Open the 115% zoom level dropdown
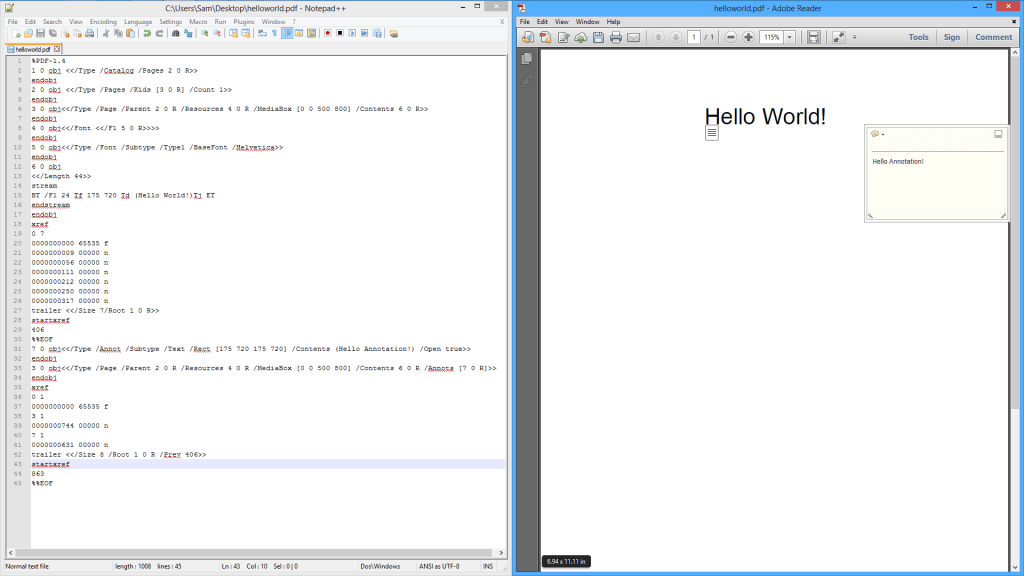 (x=789, y=38)
